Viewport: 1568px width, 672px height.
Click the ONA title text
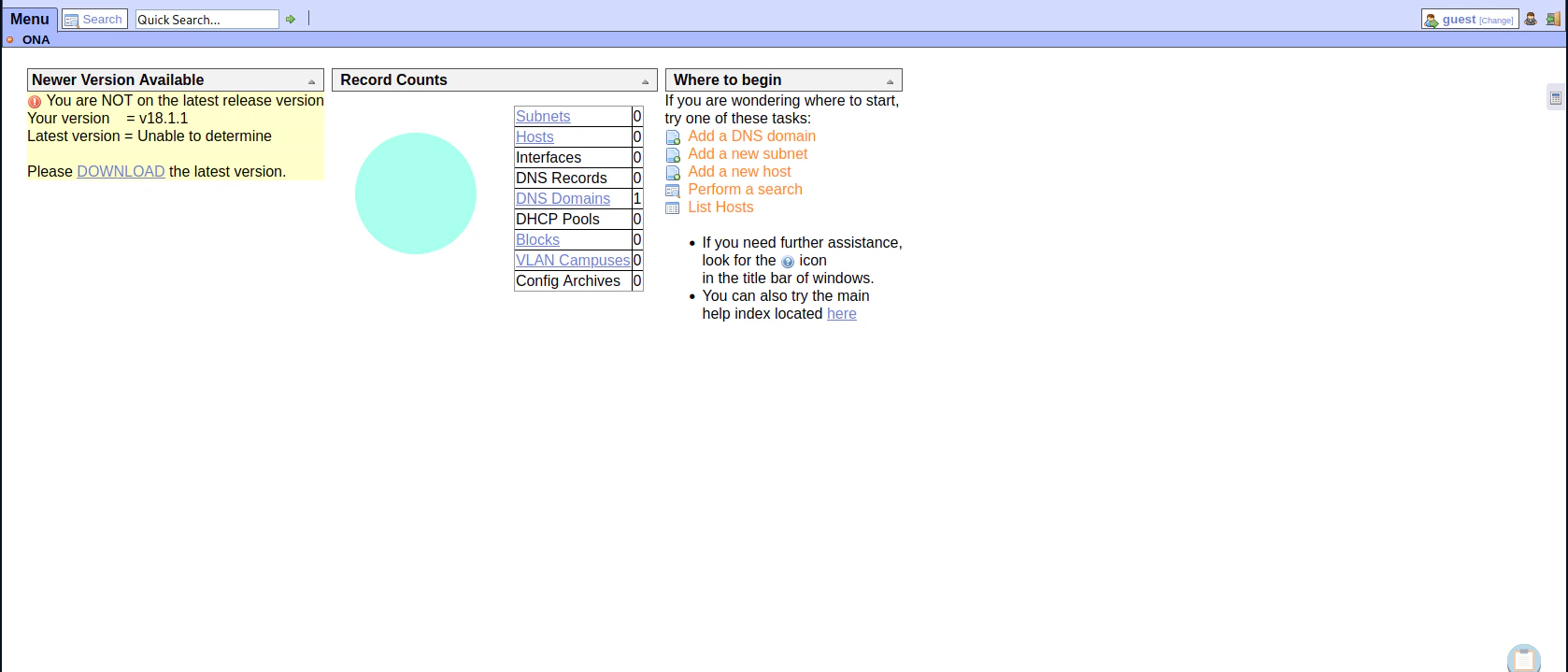pyautogui.click(x=36, y=39)
